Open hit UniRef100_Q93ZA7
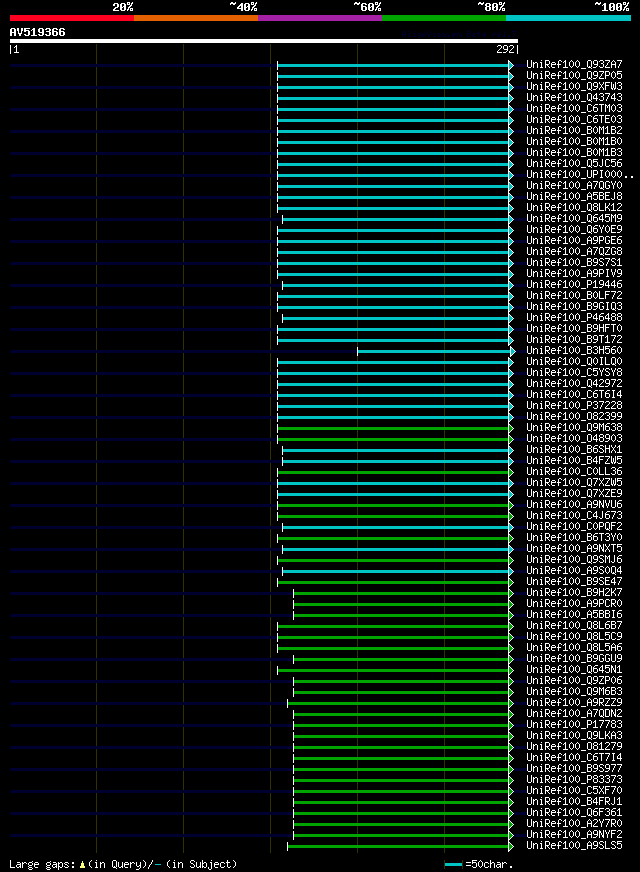 point(574,65)
